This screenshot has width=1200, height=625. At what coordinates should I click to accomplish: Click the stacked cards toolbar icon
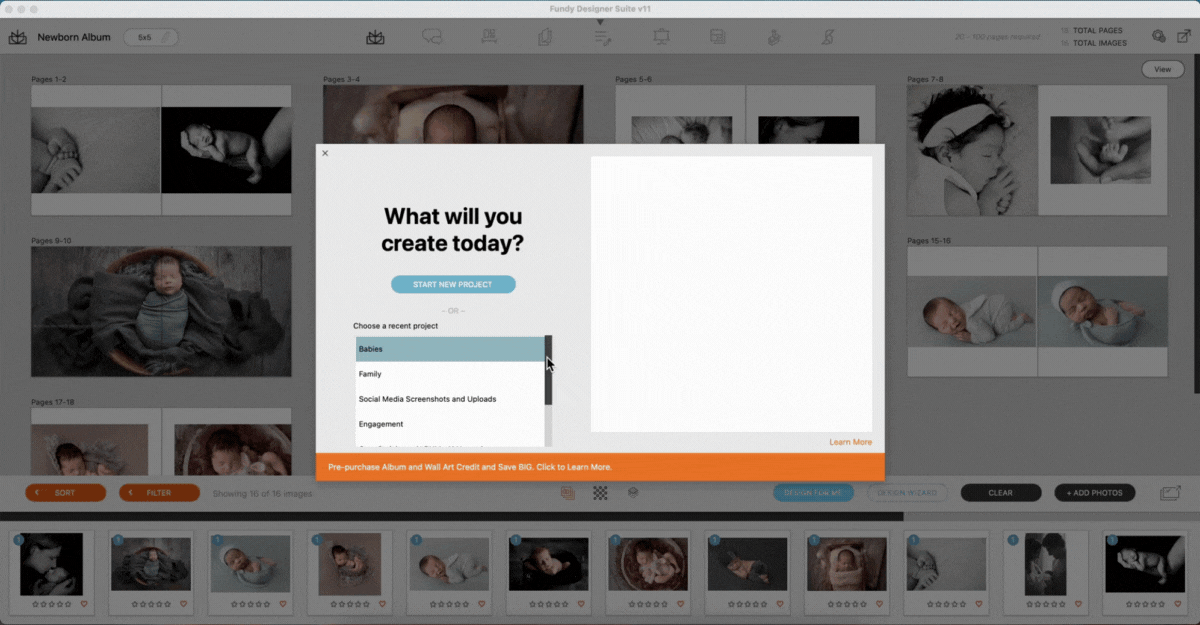coord(546,37)
